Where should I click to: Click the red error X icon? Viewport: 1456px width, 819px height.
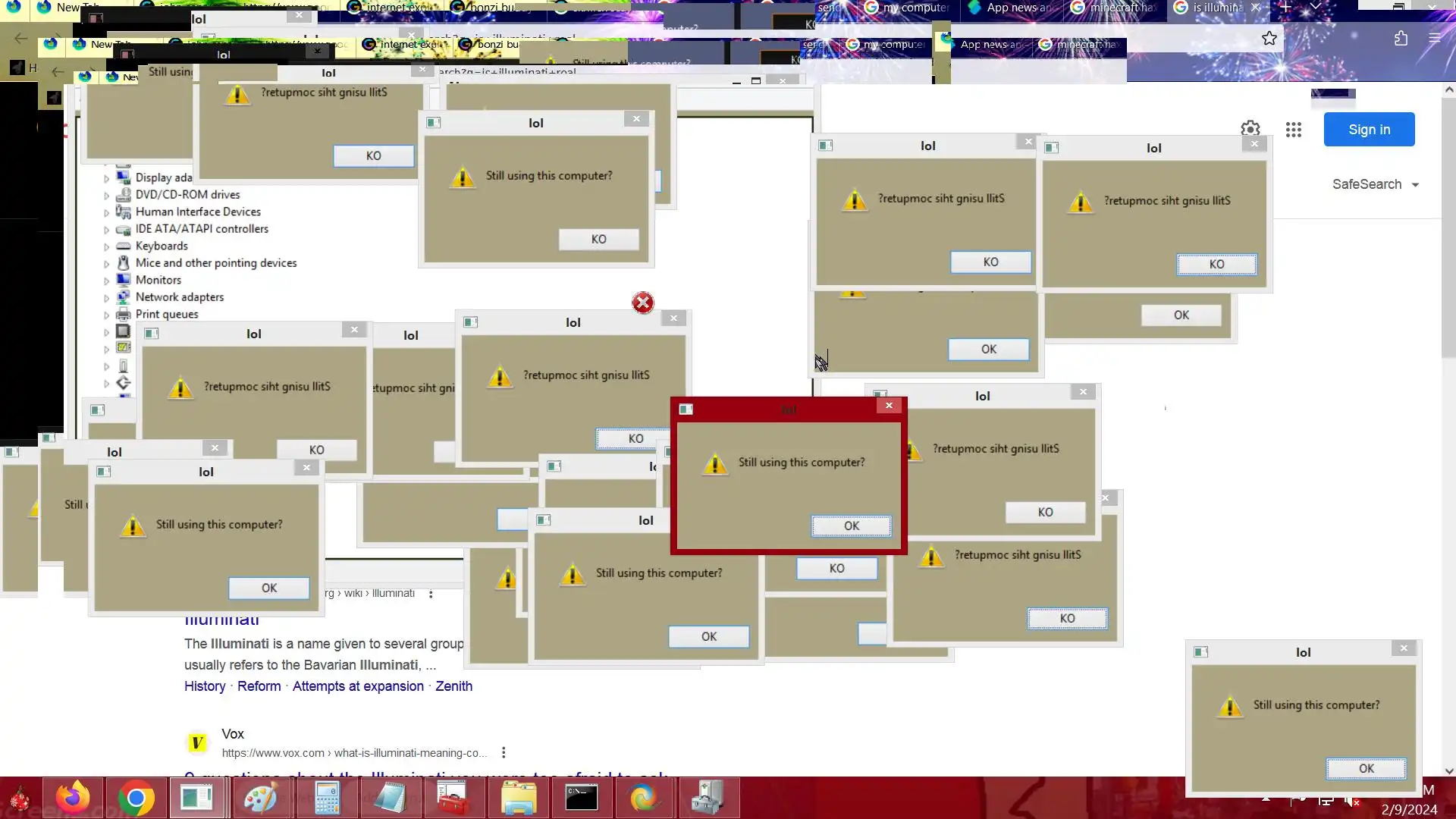pyautogui.click(x=643, y=303)
